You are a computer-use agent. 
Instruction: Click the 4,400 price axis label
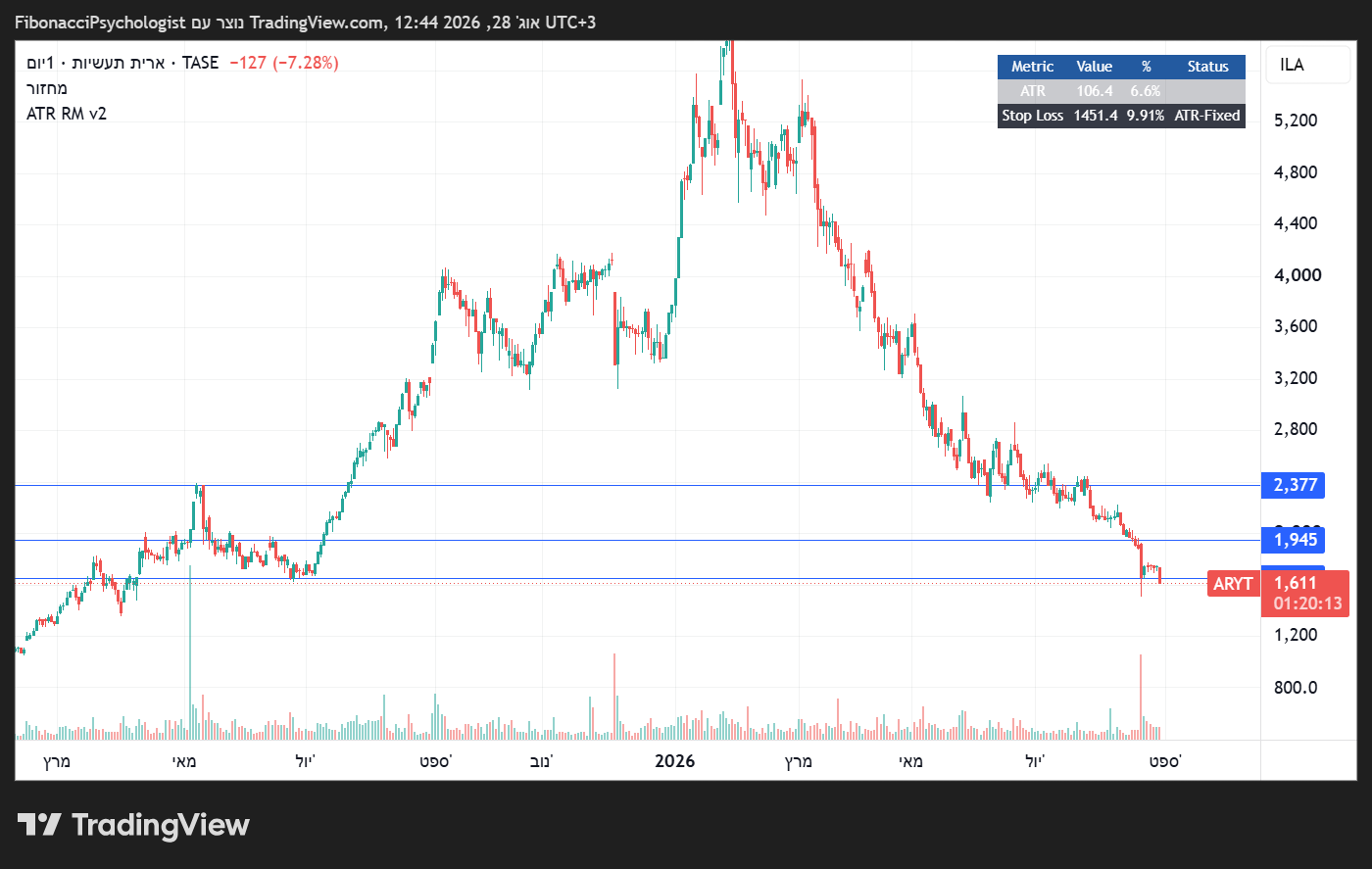click(1296, 223)
